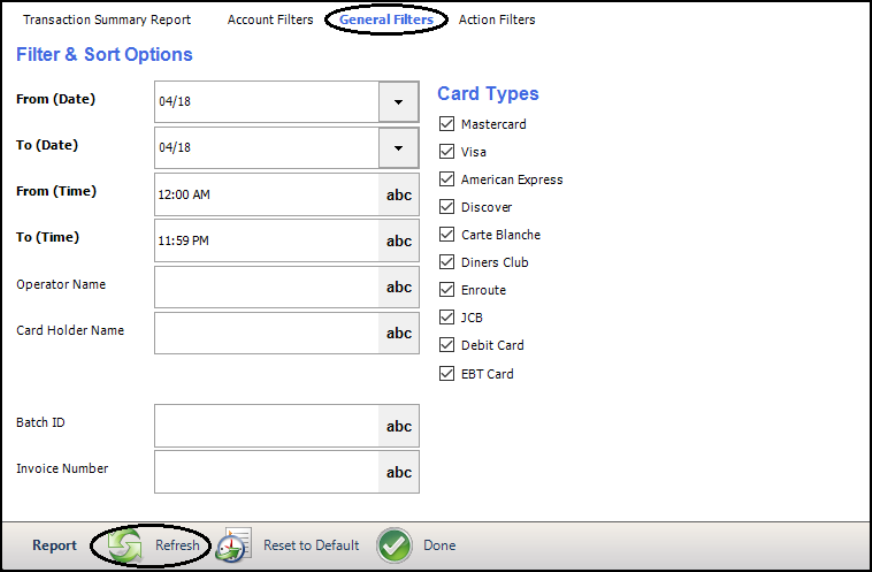
Task: Click the Filter & Sort Options heading
Action: [105, 54]
